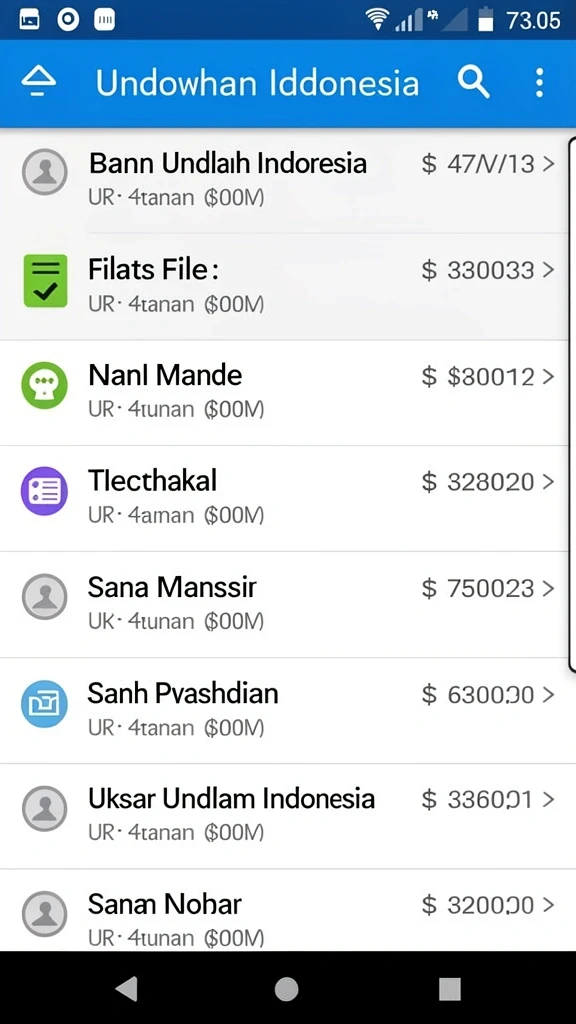The image size is (576, 1024).
Task: Expand the chevron next to $ 328020
Action: tap(548, 482)
